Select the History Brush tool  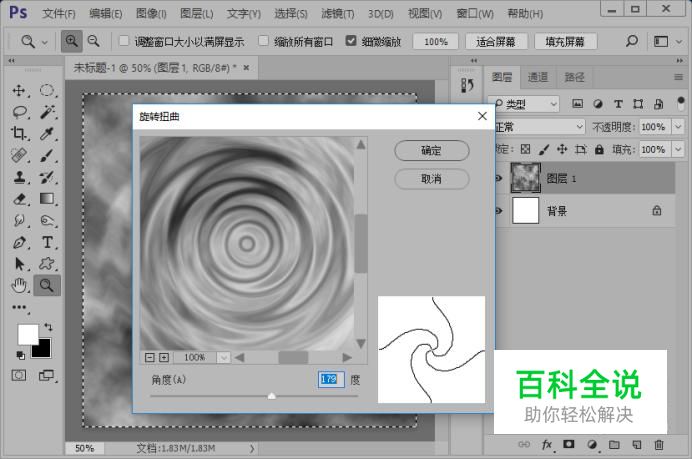tap(47, 177)
